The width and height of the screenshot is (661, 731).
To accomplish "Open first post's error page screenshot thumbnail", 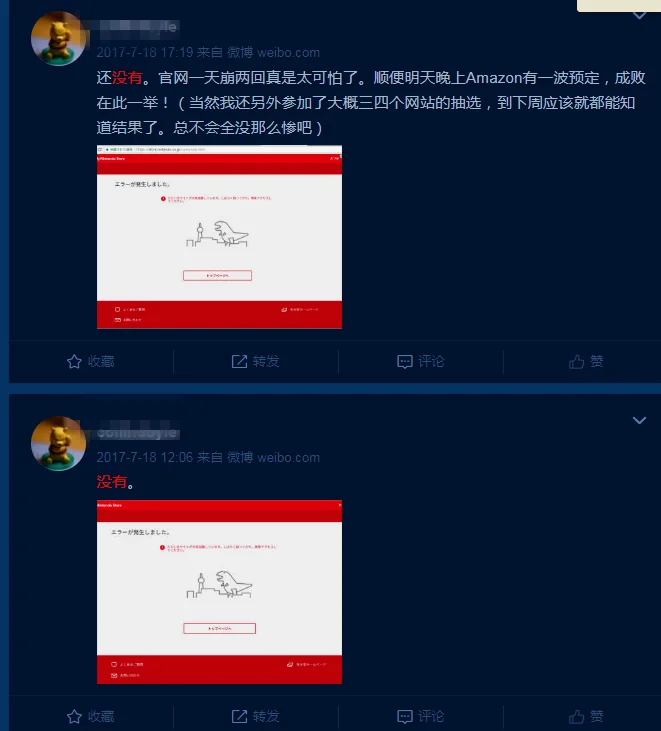I will point(219,237).
